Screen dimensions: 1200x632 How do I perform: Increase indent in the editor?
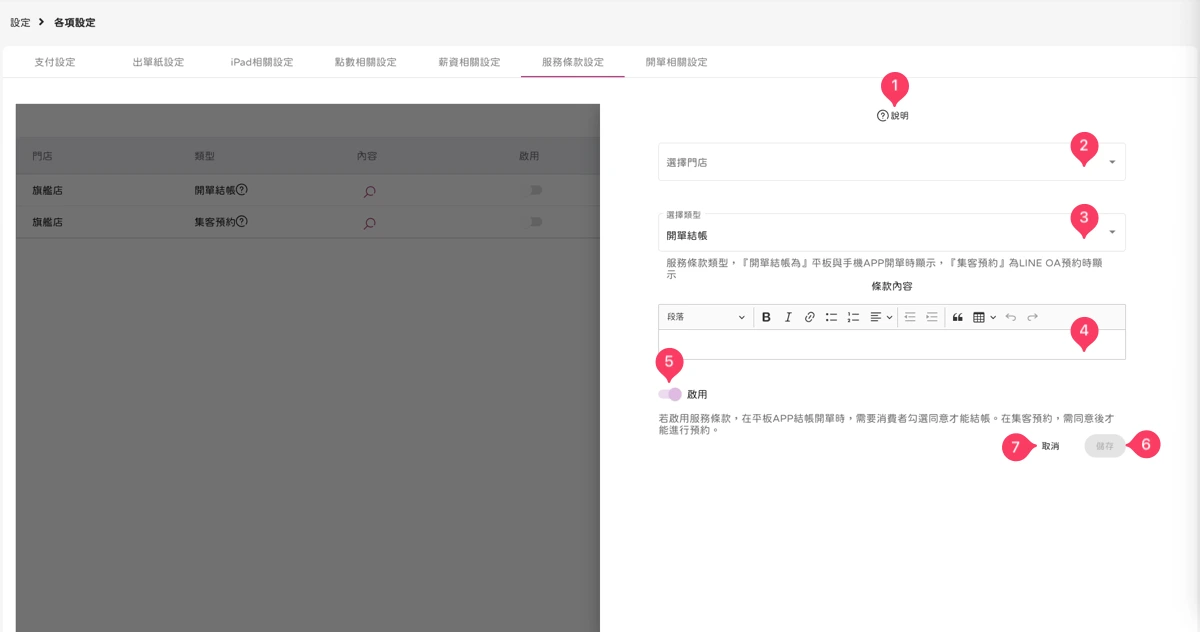tap(932, 317)
